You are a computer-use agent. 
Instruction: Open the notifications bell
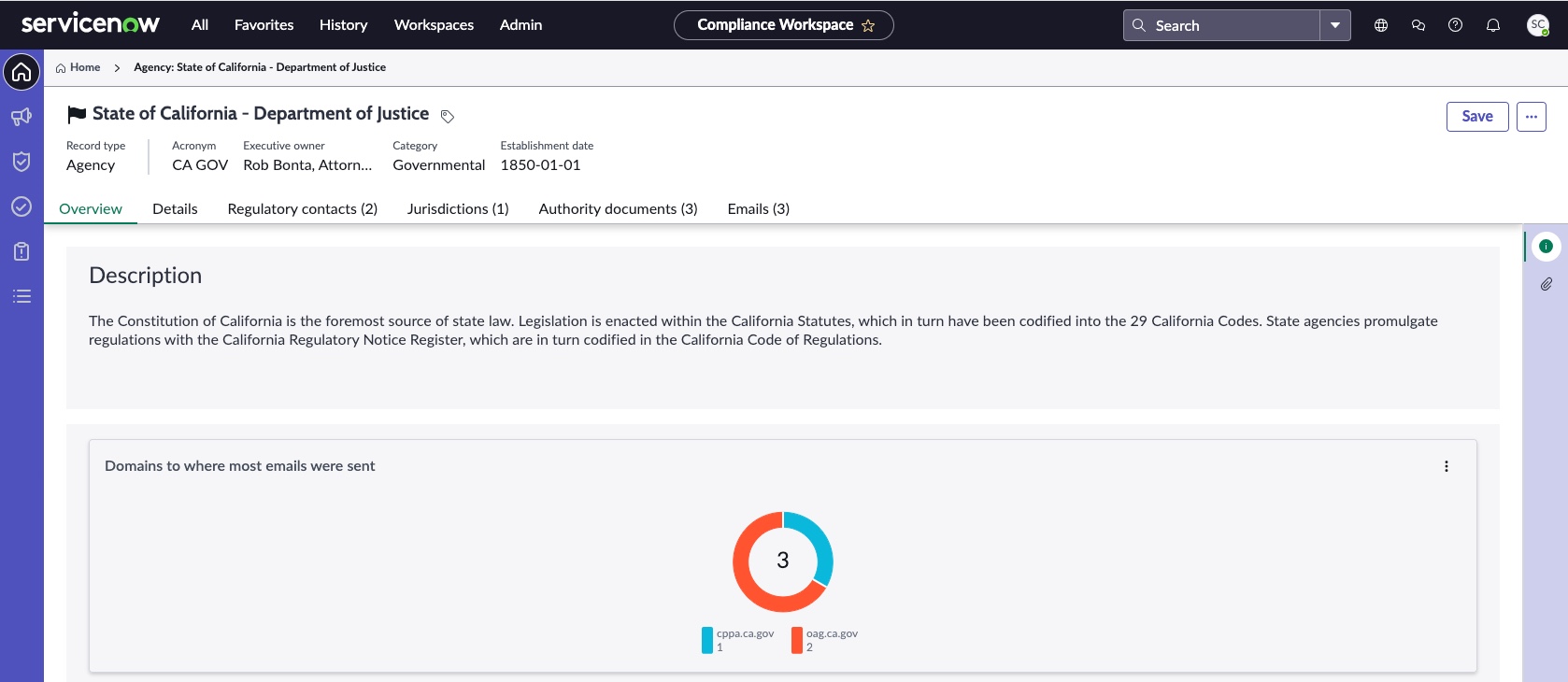pos(1493,25)
